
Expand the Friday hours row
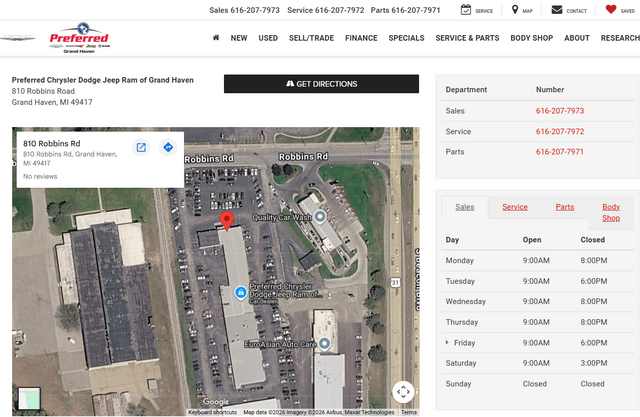(x=447, y=342)
